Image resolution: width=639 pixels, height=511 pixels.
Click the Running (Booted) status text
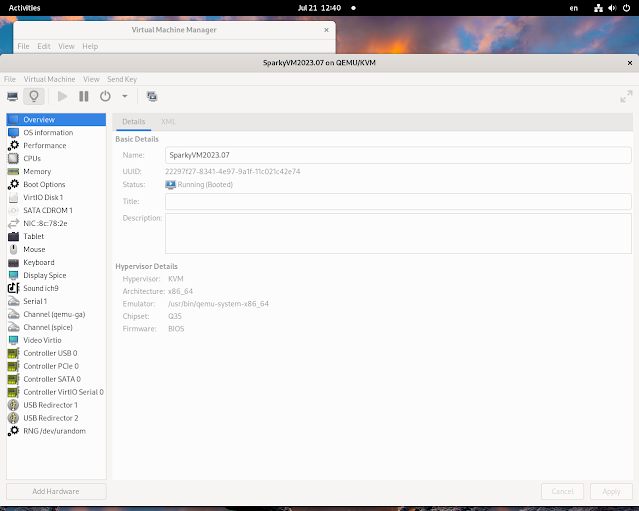[x=205, y=185]
